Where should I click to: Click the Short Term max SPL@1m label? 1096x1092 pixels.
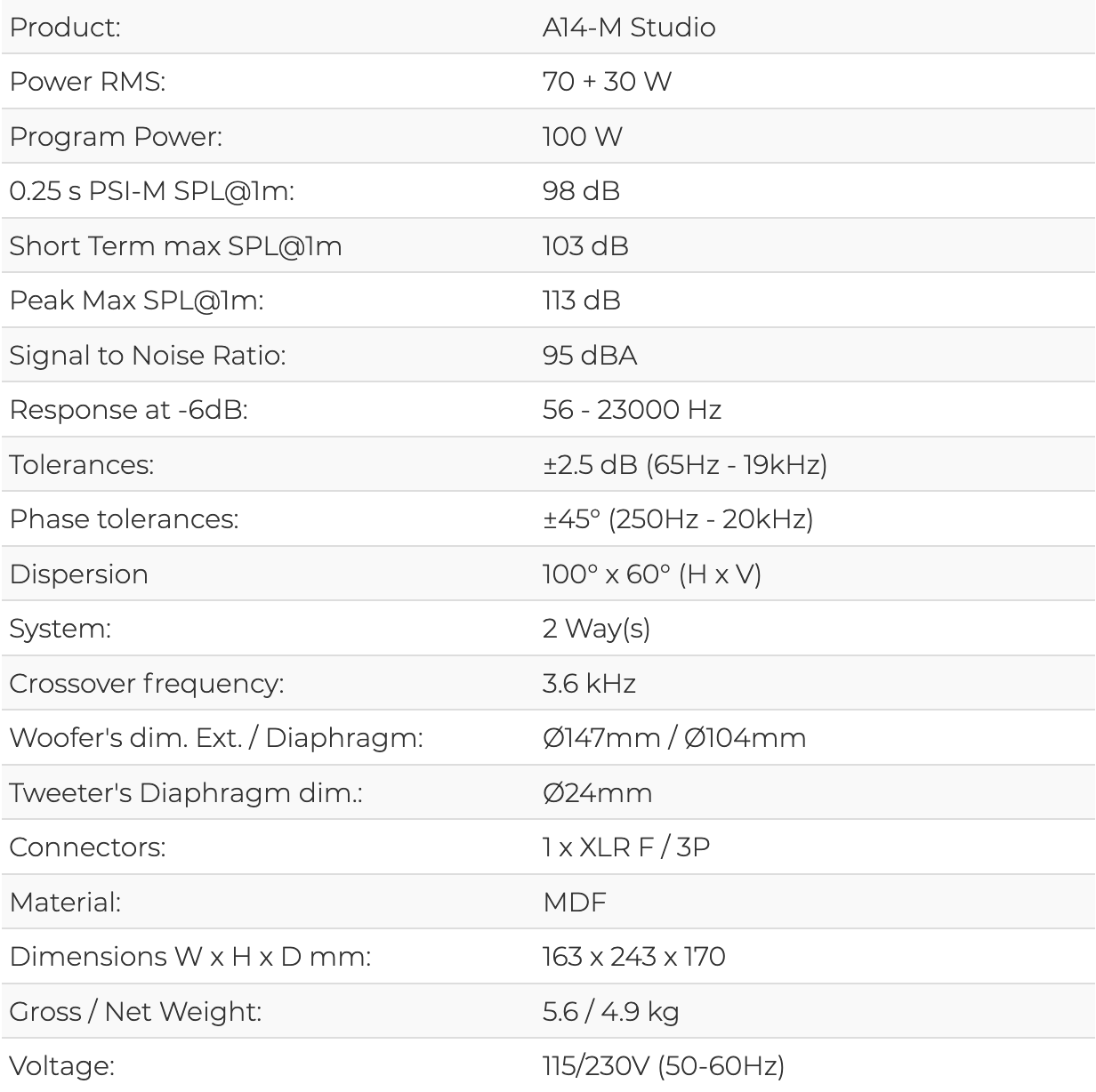tap(175, 246)
